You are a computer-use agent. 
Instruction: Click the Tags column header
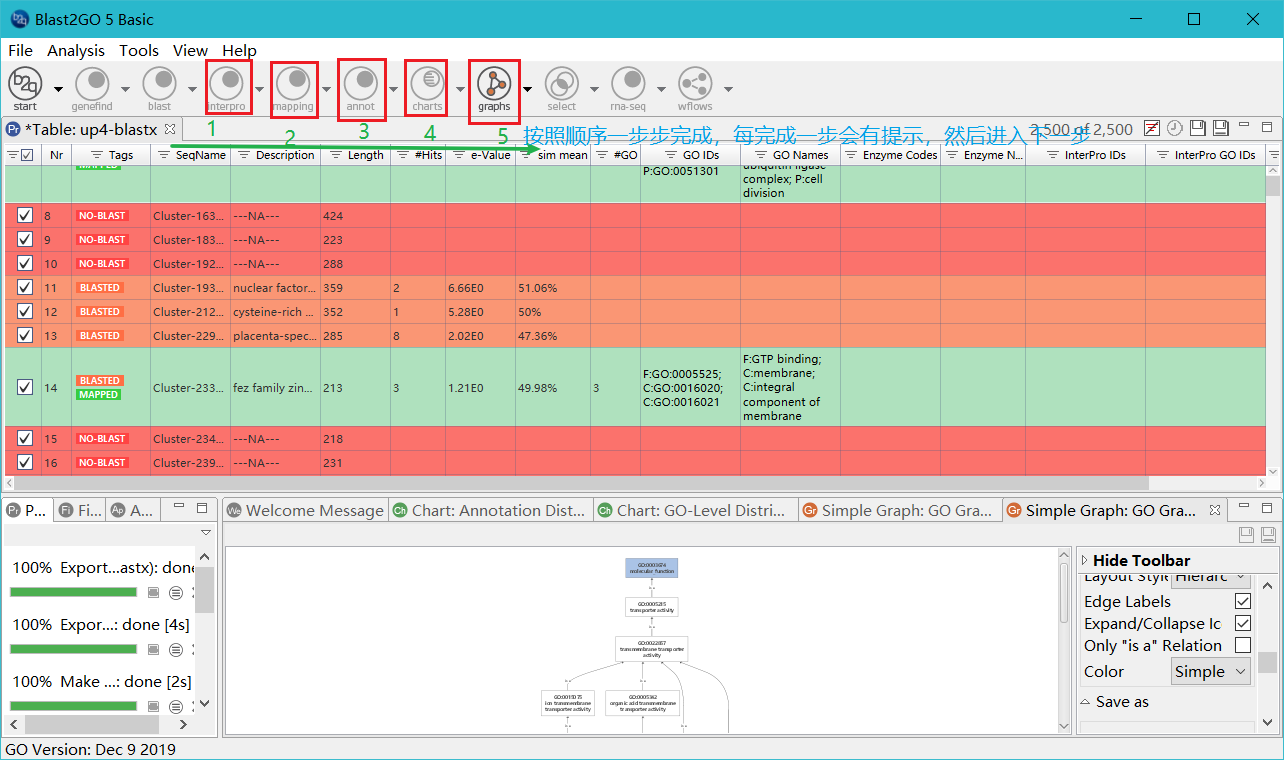pos(111,155)
